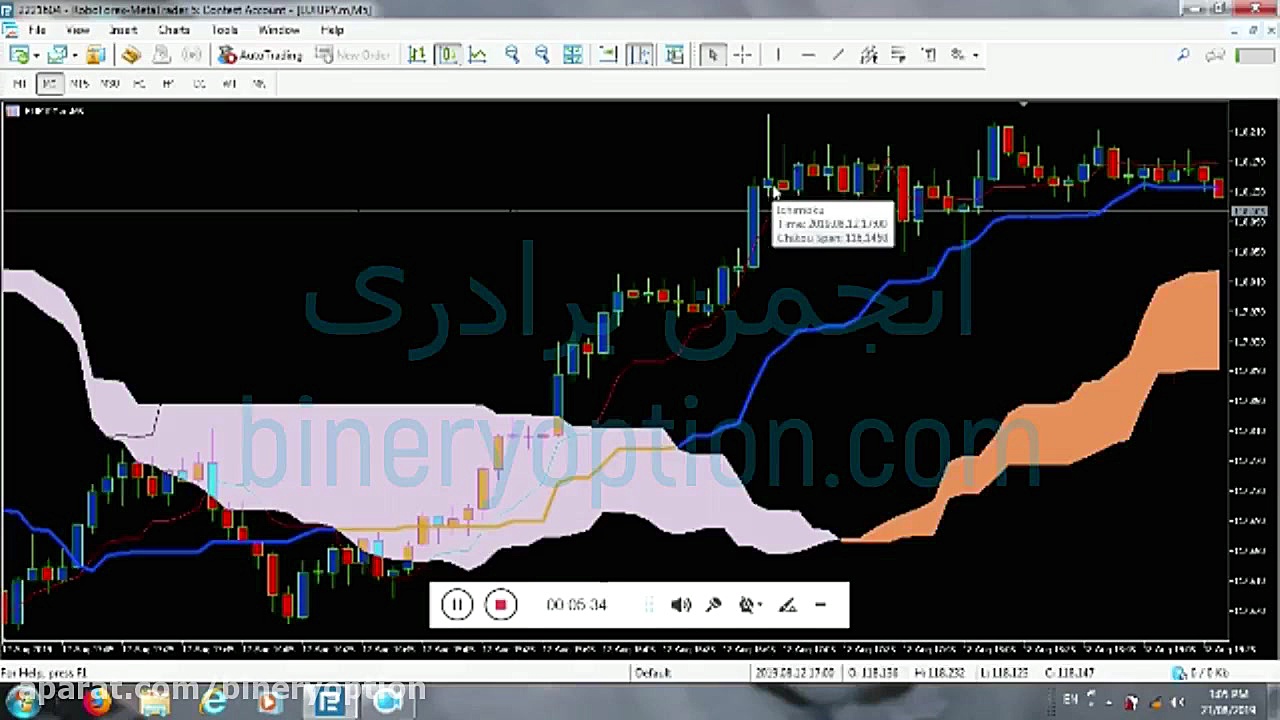Viewport: 1280px width, 720px height.
Task: Open the View menu
Action: click(77, 30)
